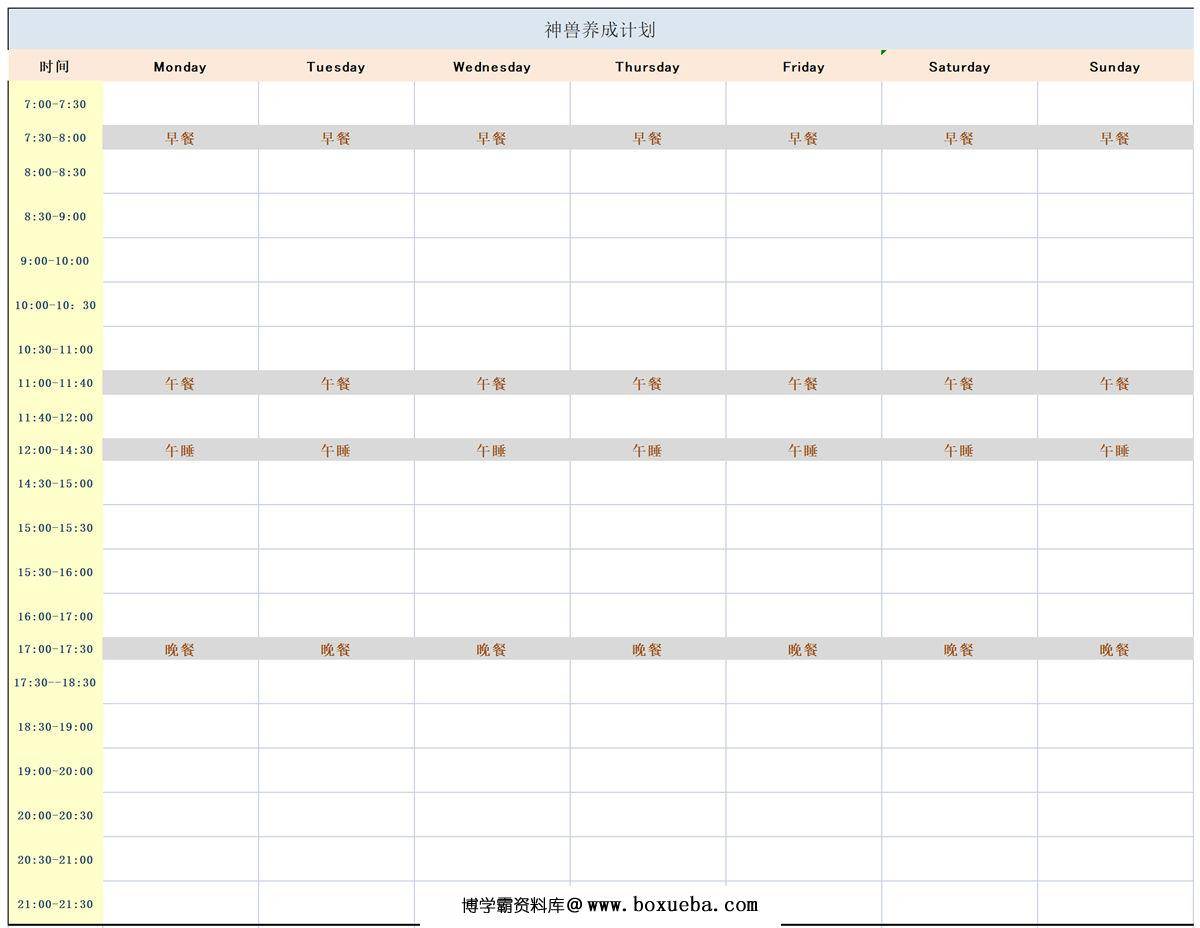
Task: Select Wednesday's 午睡 cell
Action: 492,450
